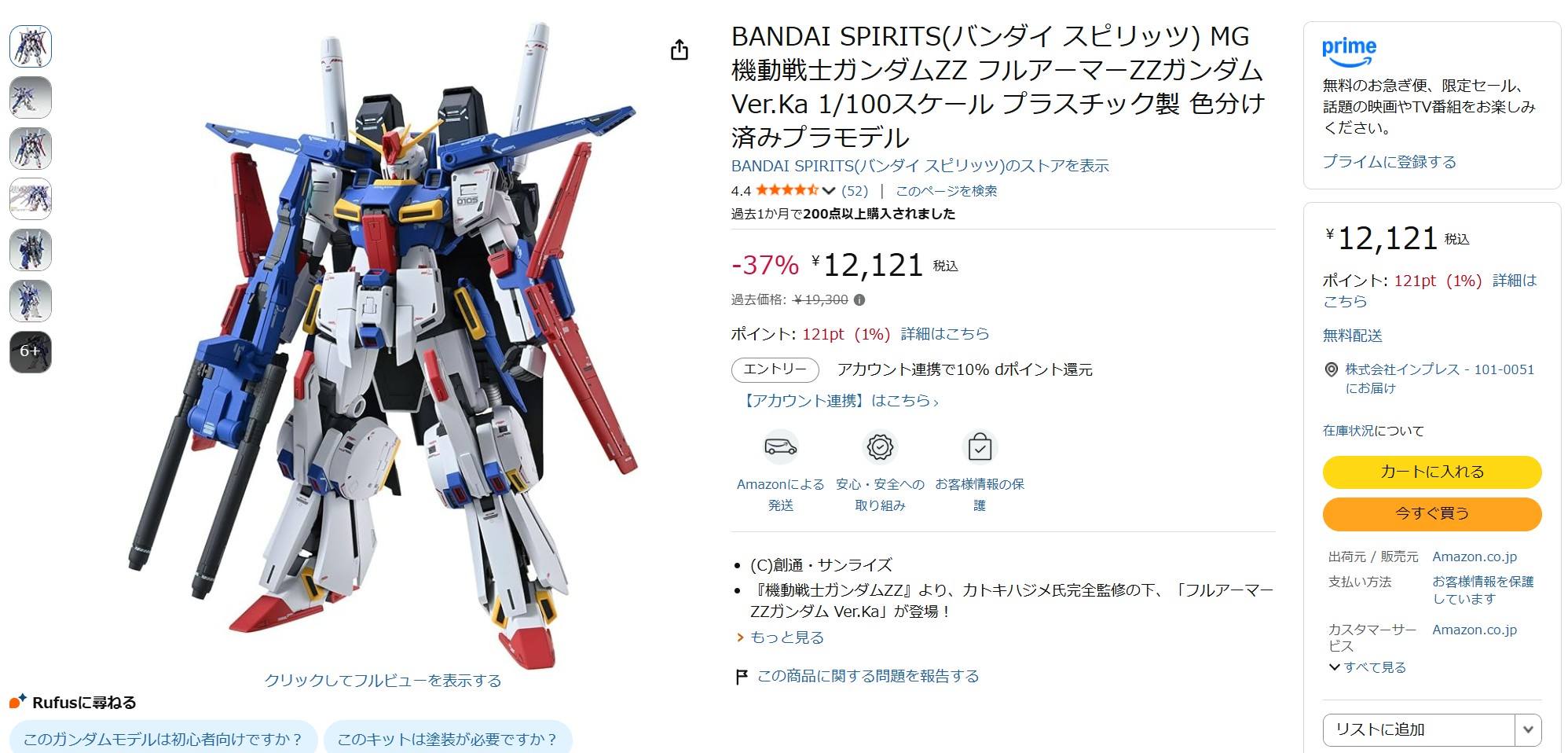Image resolution: width=1568 pixels, height=753 pixels.
Task: Ask Rufus このキットは塗装が必要ですか？
Action: (447, 739)
